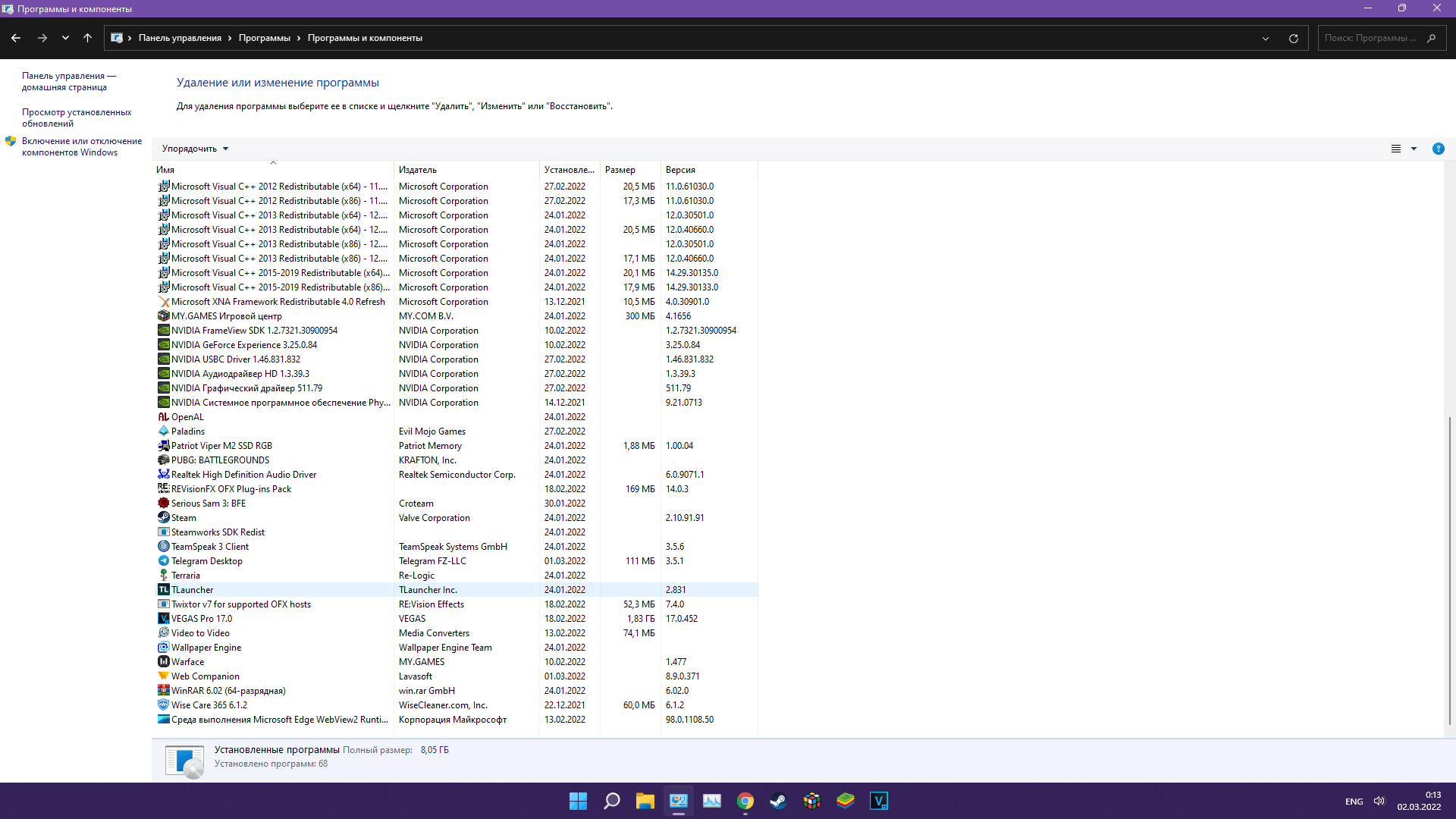Image resolution: width=1456 pixels, height=819 pixels.
Task: Open File Explorer from the taskbar
Action: pyautogui.click(x=645, y=801)
